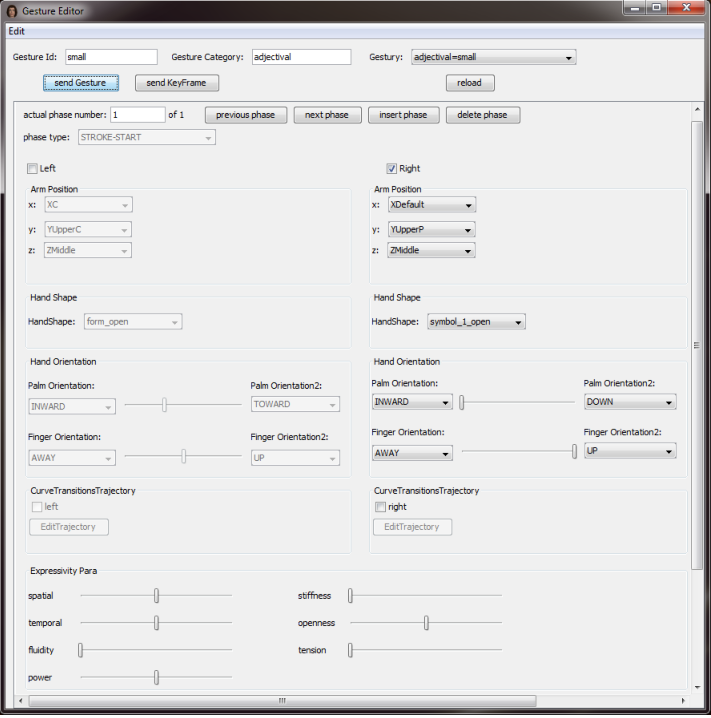Screen dimensions: 711x718
Task: Open left HandShape form_open dropdown
Action: pos(133,322)
